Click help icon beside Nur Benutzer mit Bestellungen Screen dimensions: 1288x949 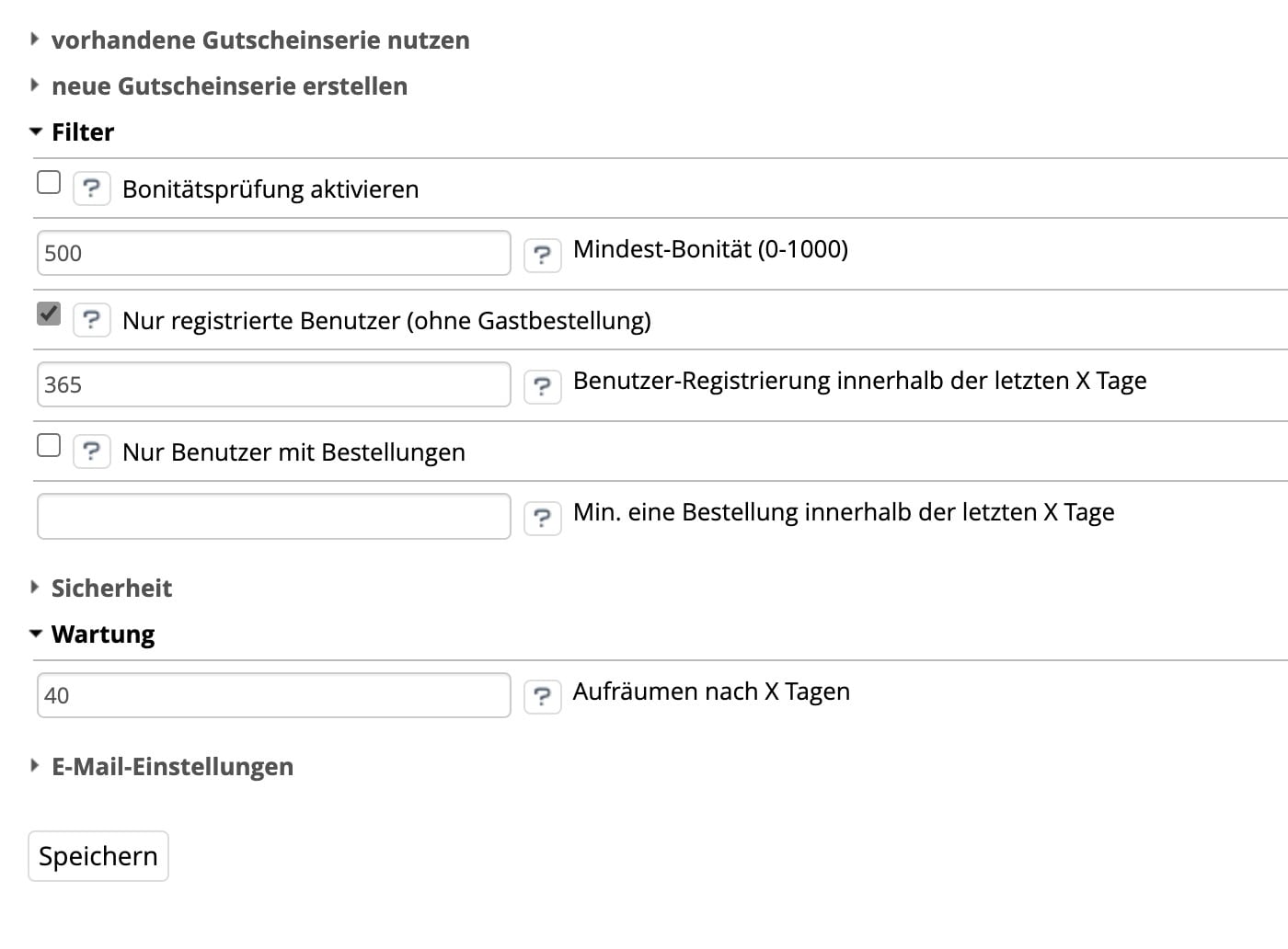click(91, 452)
